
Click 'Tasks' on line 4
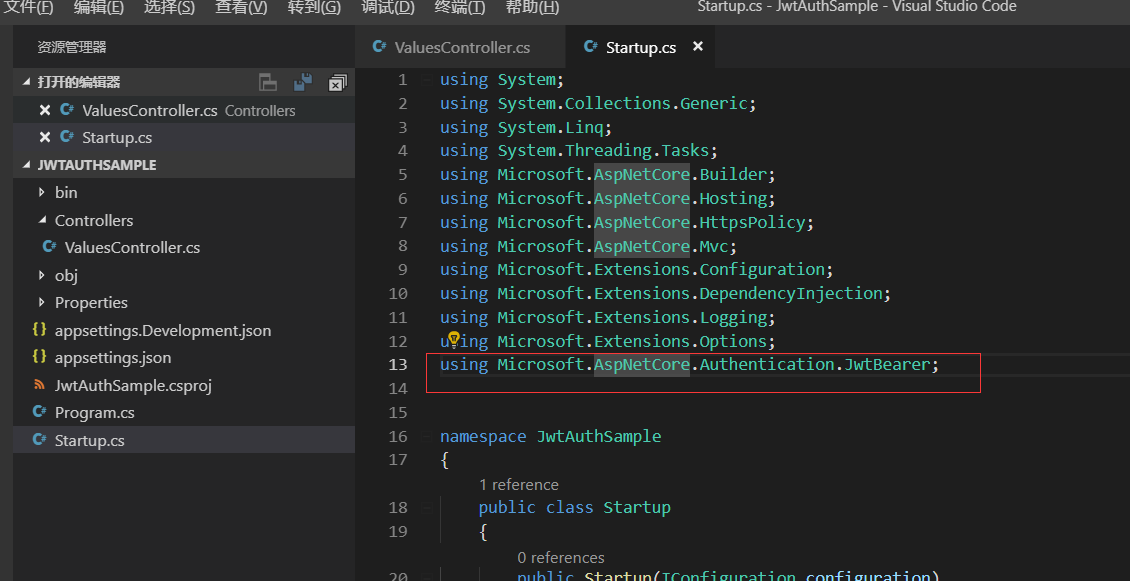(685, 151)
